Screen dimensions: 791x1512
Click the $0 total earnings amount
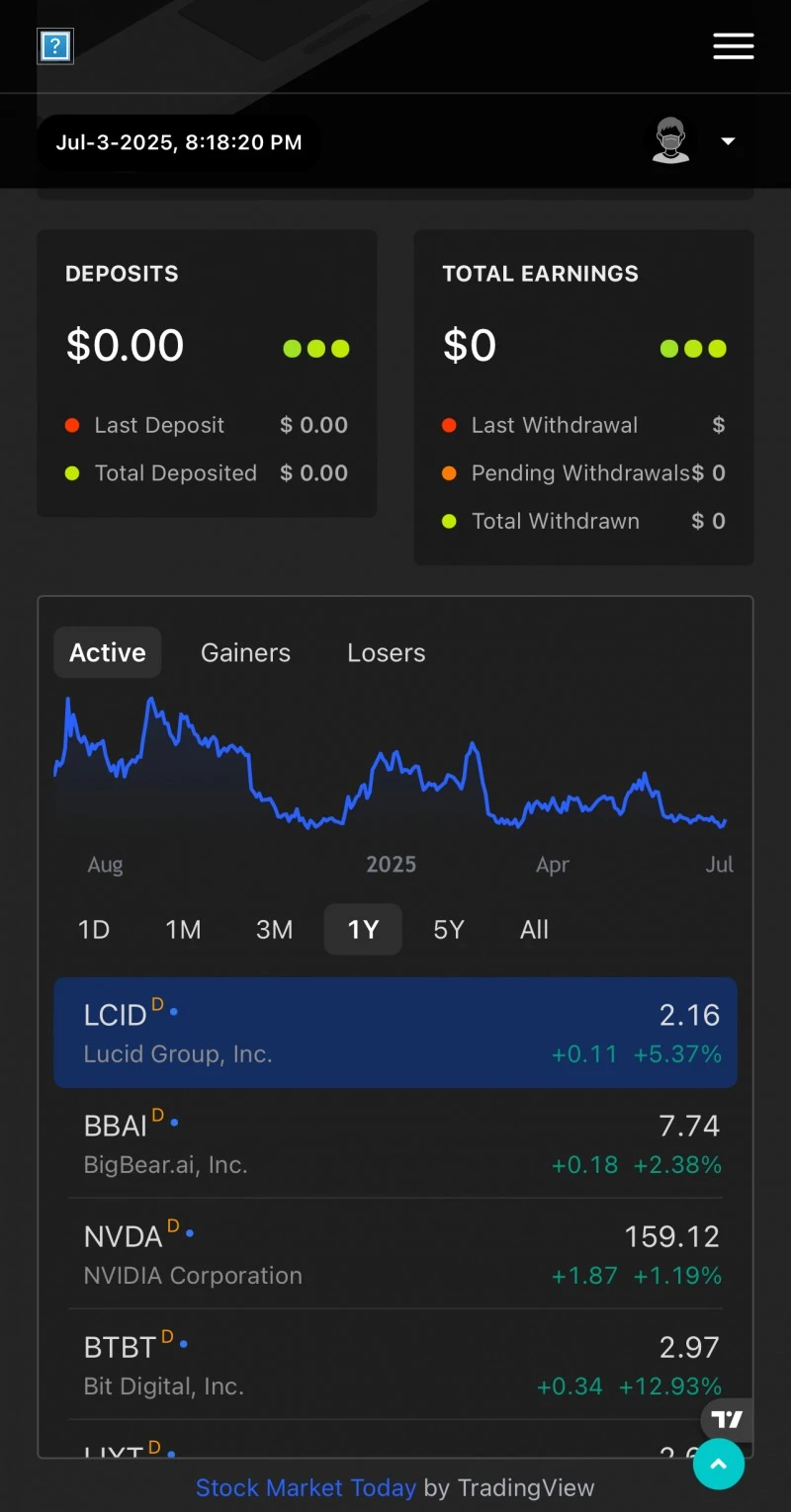pyautogui.click(x=470, y=345)
